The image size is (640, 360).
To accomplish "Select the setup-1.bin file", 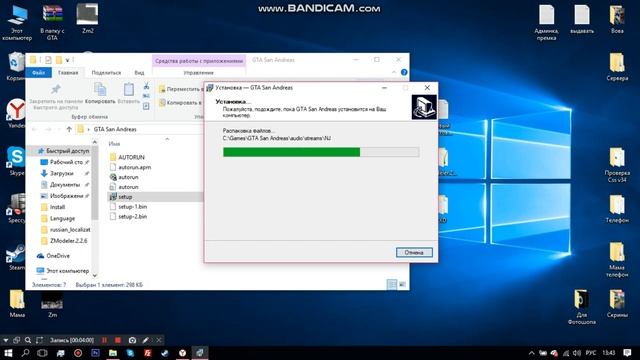I will [128, 207].
